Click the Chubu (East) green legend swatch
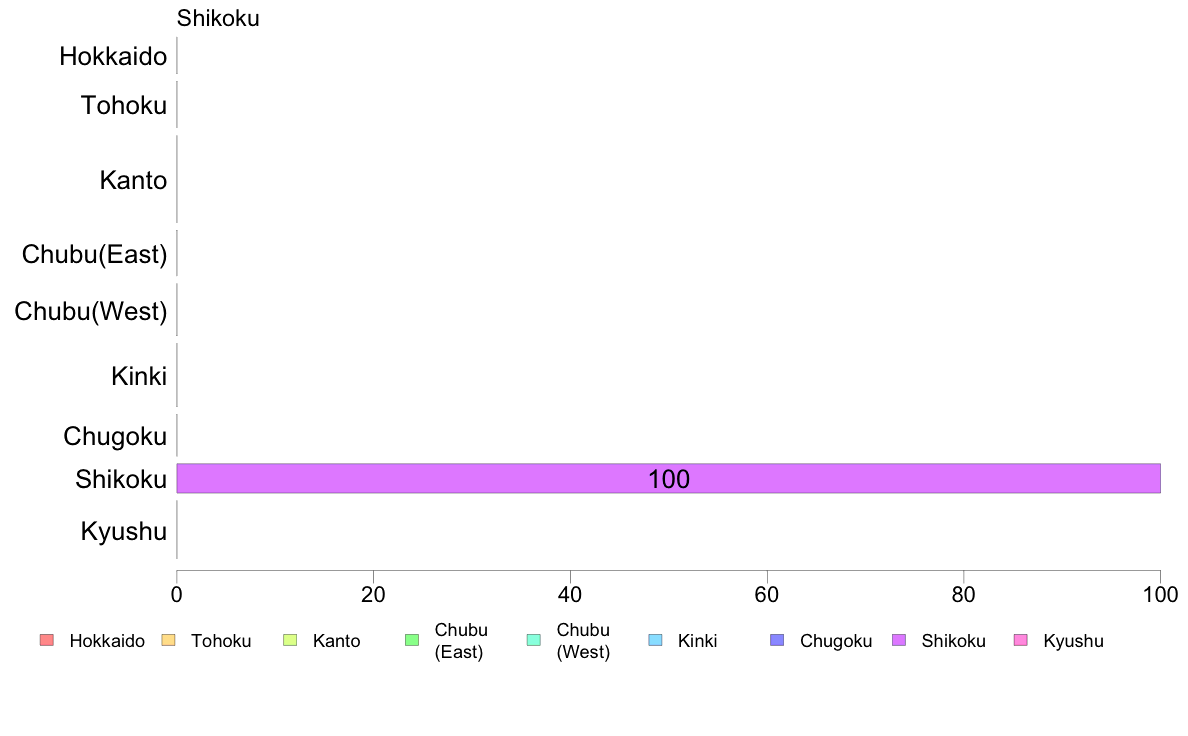1188x736 pixels. [412, 640]
